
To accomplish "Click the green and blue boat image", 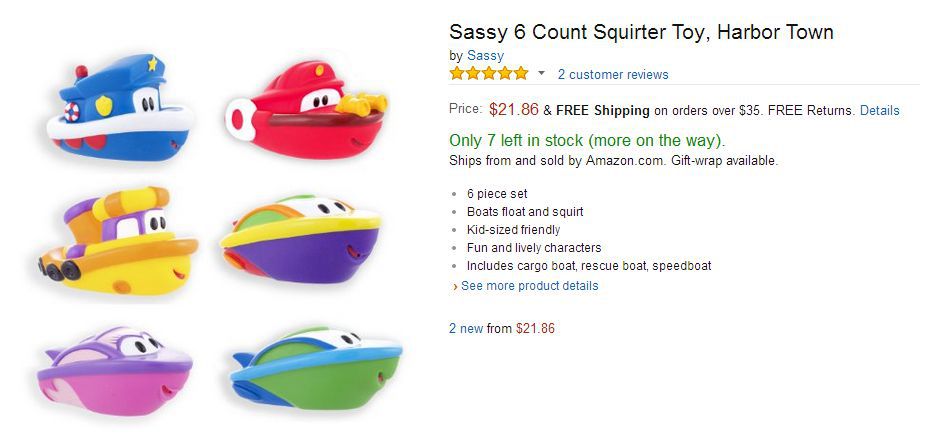I will pyautogui.click(x=316, y=367).
